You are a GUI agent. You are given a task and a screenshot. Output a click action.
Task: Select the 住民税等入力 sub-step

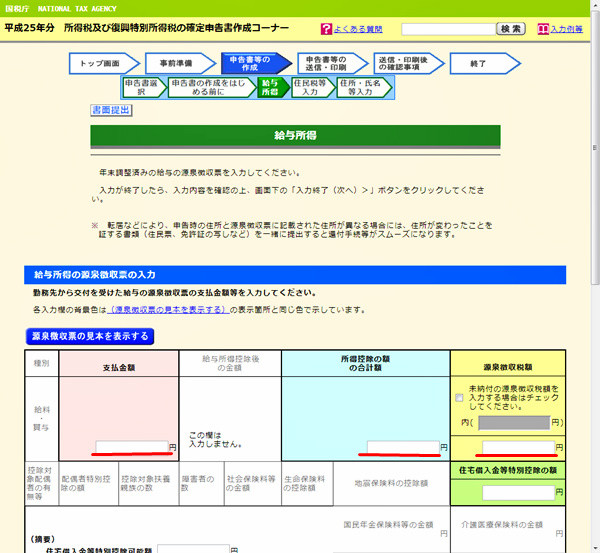(x=313, y=88)
